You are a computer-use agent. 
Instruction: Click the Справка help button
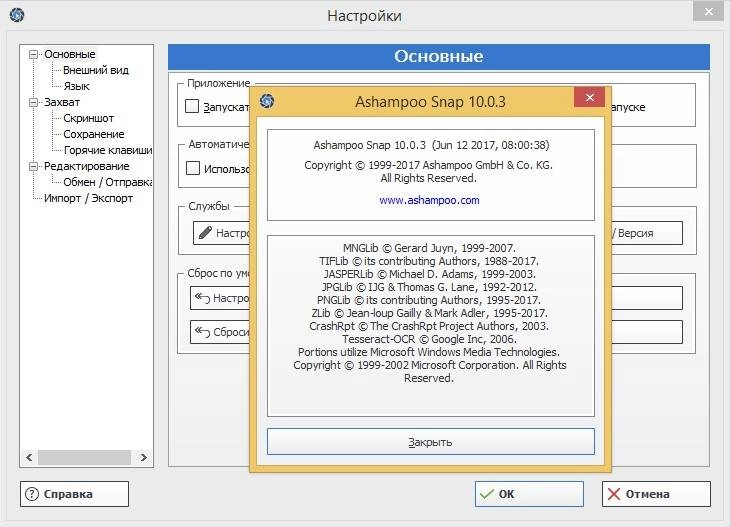point(74,494)
